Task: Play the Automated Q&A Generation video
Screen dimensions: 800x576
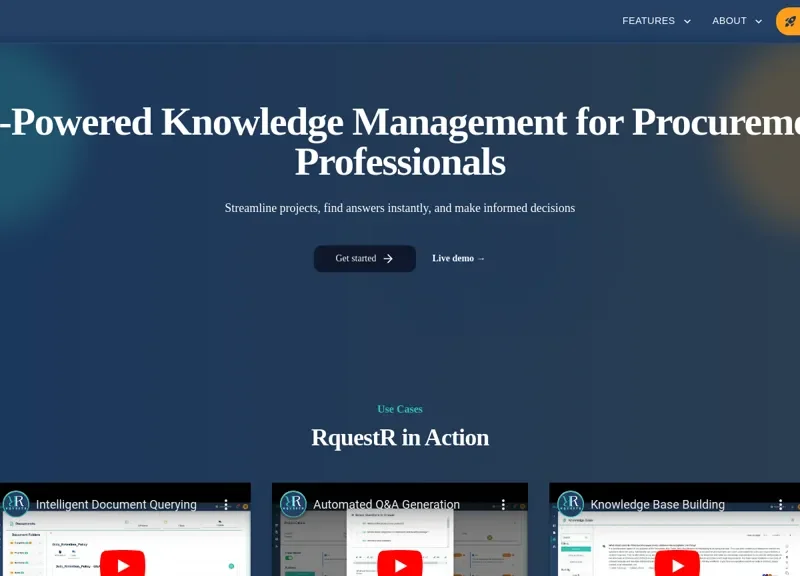Action: tap(399, 564)
